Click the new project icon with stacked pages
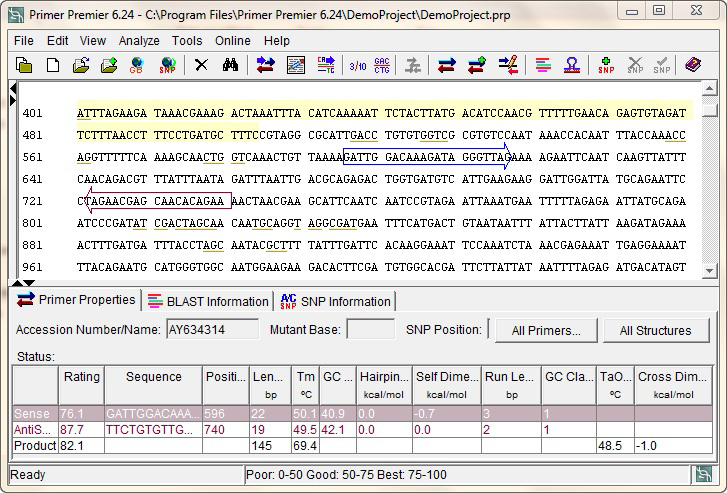The height and width of the screenshot is (493, 727). [24, 65]
